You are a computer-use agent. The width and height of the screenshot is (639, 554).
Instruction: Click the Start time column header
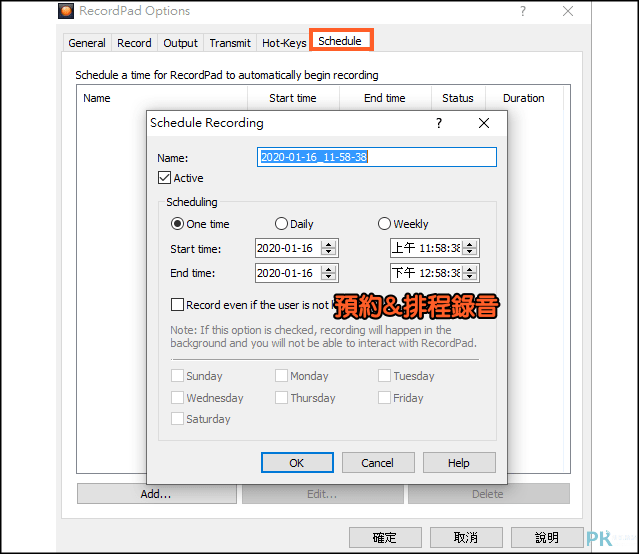click(x=293, y=98)
